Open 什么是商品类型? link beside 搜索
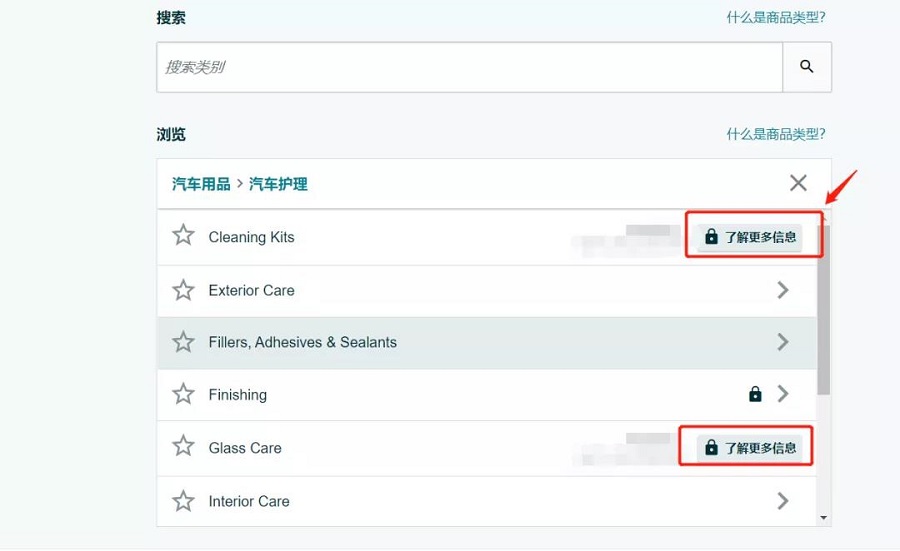 775,17
